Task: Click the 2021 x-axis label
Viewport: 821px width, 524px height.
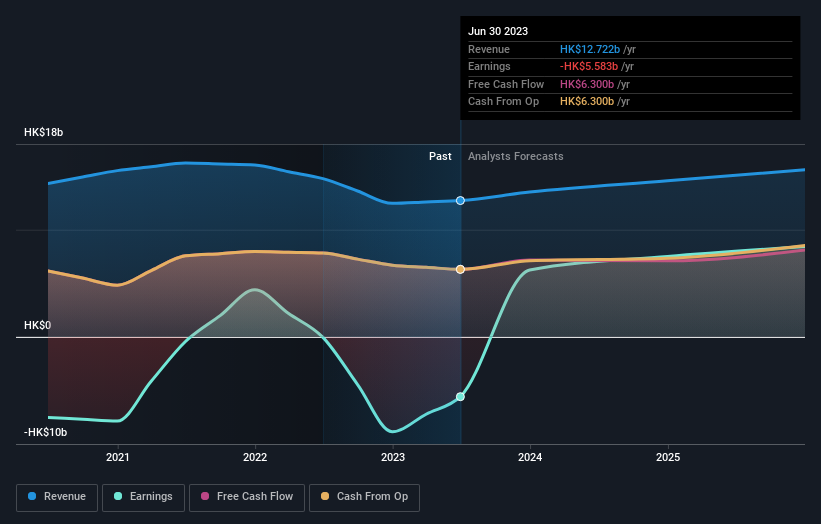Action: 118,457
